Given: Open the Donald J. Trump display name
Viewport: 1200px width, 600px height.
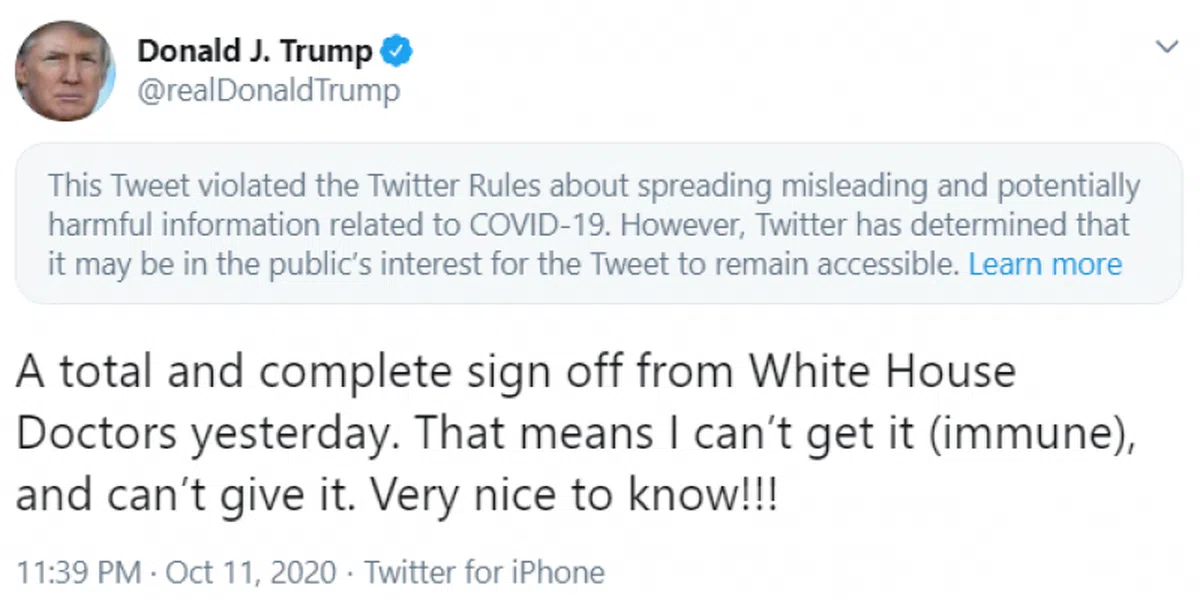Looking at the screenshot, I should 255,50.
